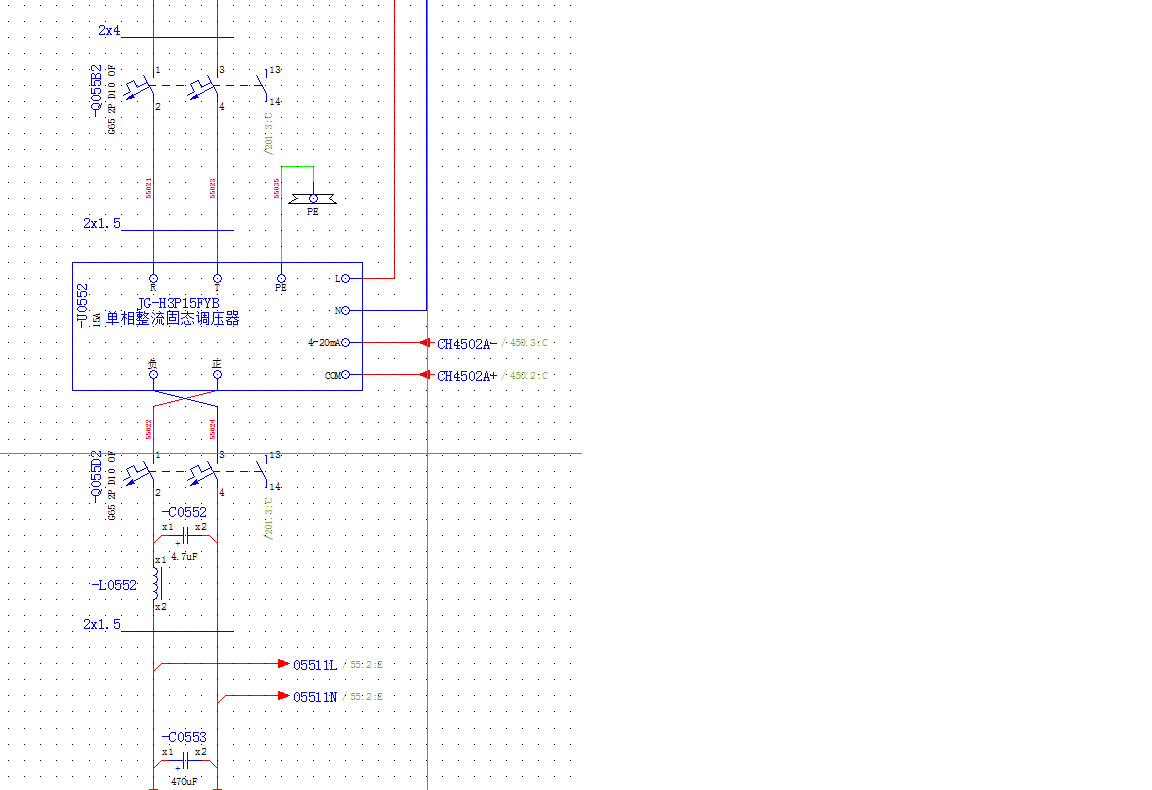
Task: Select Q055D2 auxiliary contact 13-14
Action: coord(264,470)
